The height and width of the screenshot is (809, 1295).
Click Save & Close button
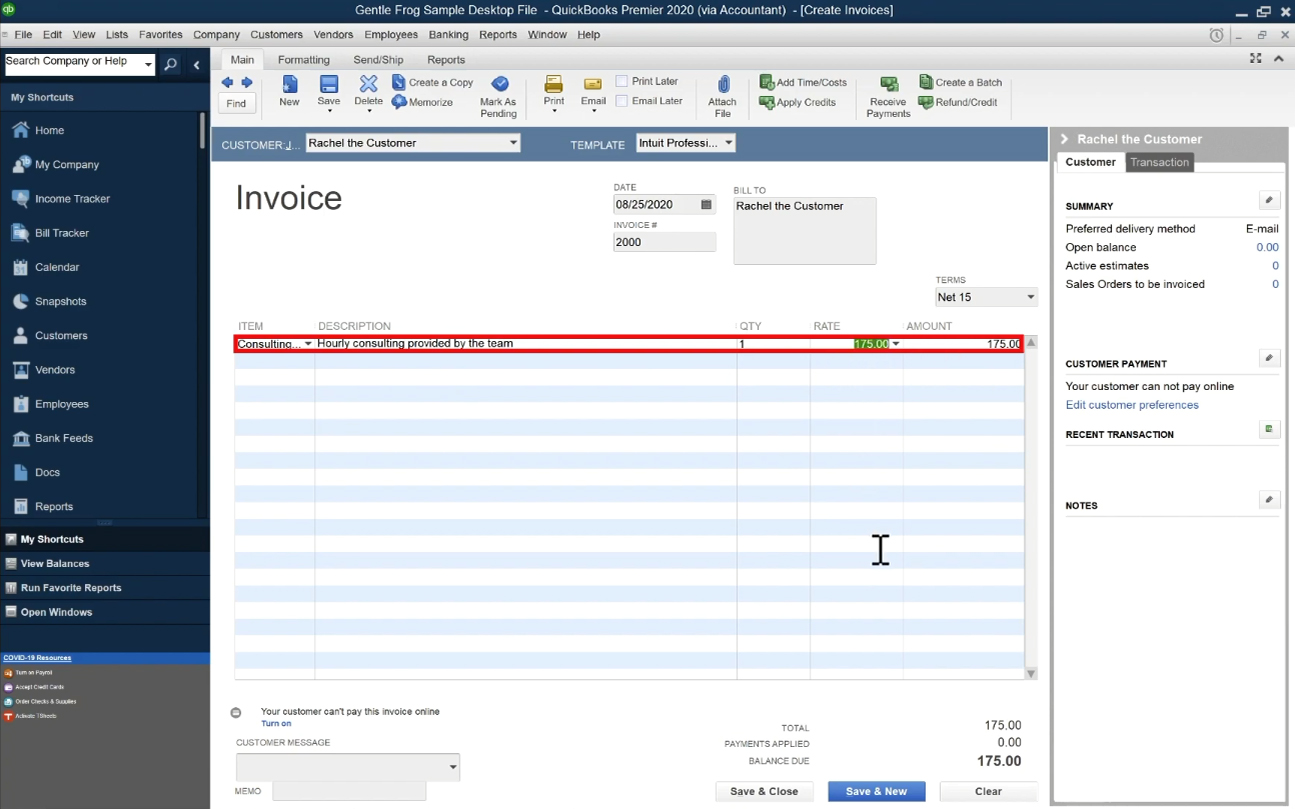764,791
